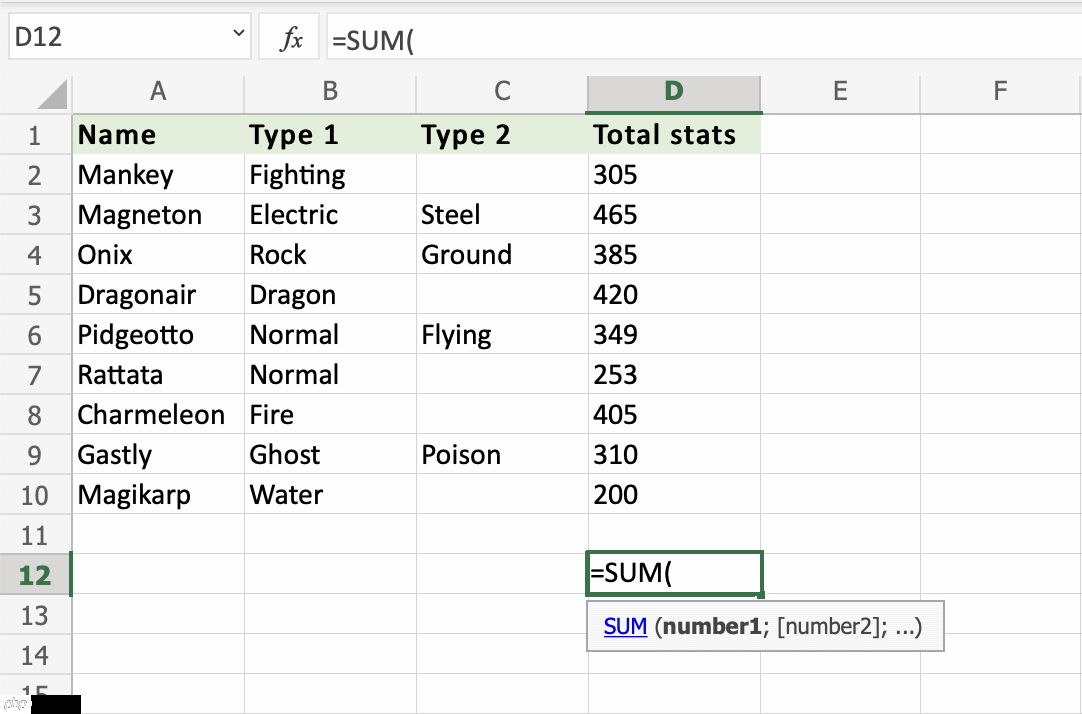The width and height of the screenshot is (1082, 714).
Task: Click the Onix cell
Action: tap(158, 255)
